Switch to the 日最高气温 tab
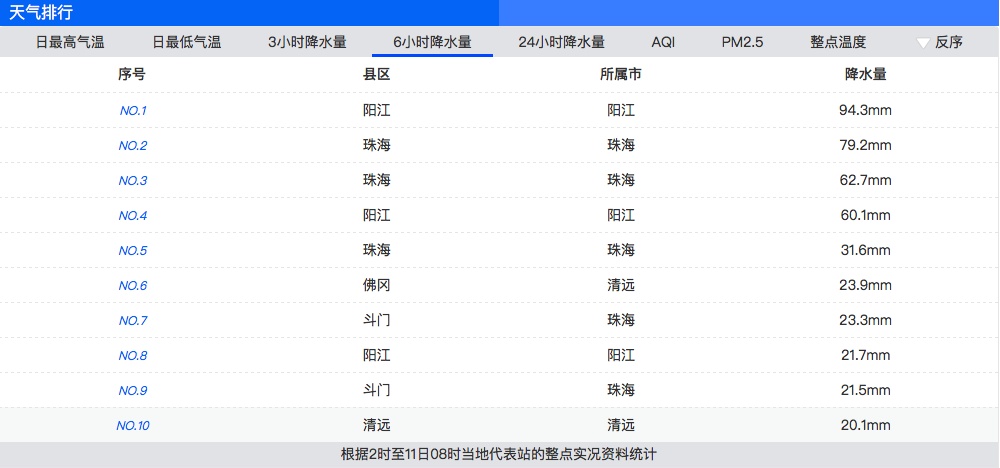Screen dimensions: 1000x468 pos(70,43)
